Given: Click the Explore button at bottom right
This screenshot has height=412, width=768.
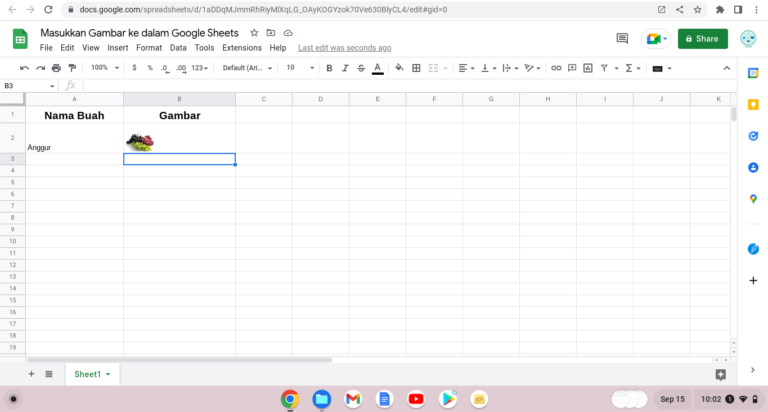Looking at the screenshot, I should point(720,375).
